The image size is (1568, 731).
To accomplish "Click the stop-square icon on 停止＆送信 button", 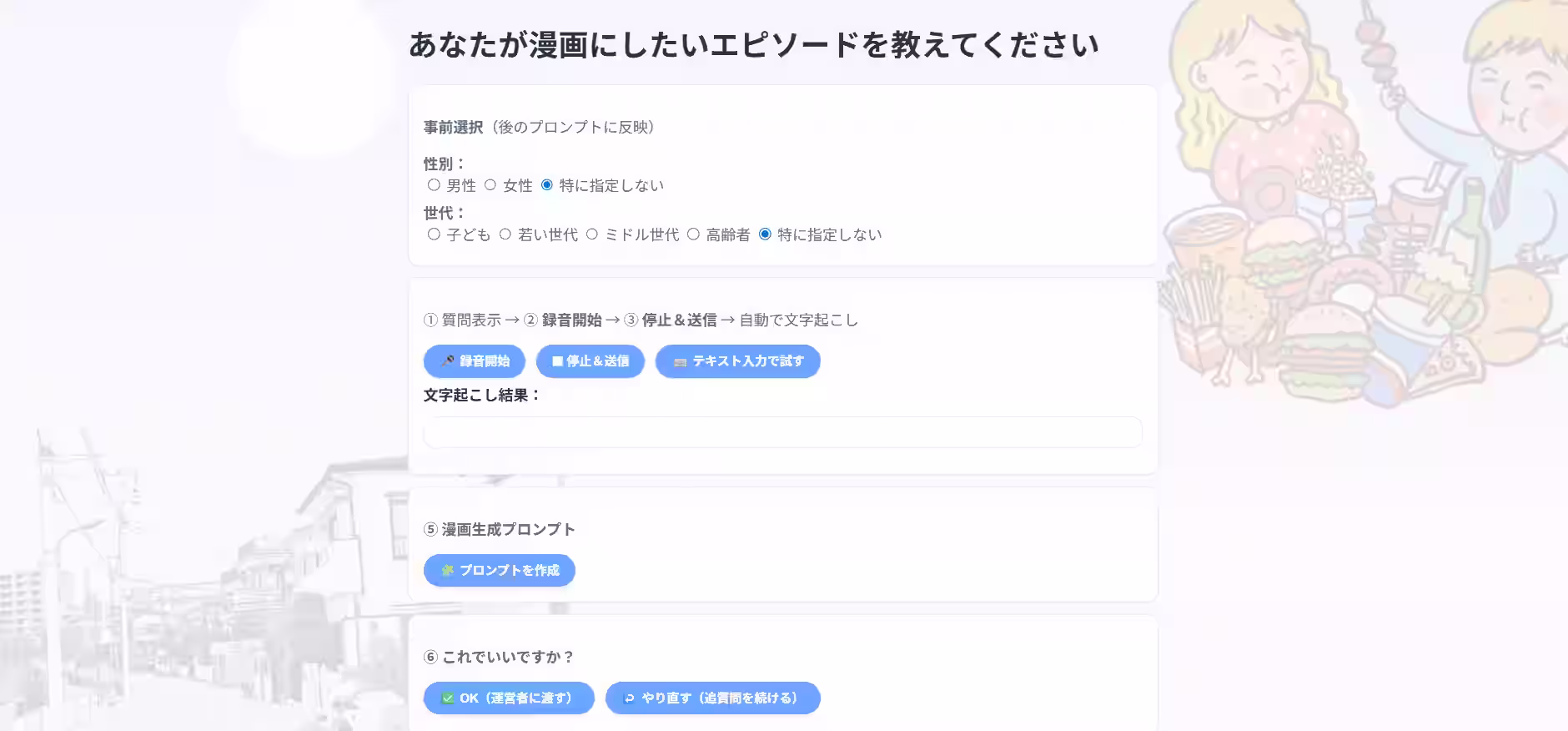I will (555, 361).
